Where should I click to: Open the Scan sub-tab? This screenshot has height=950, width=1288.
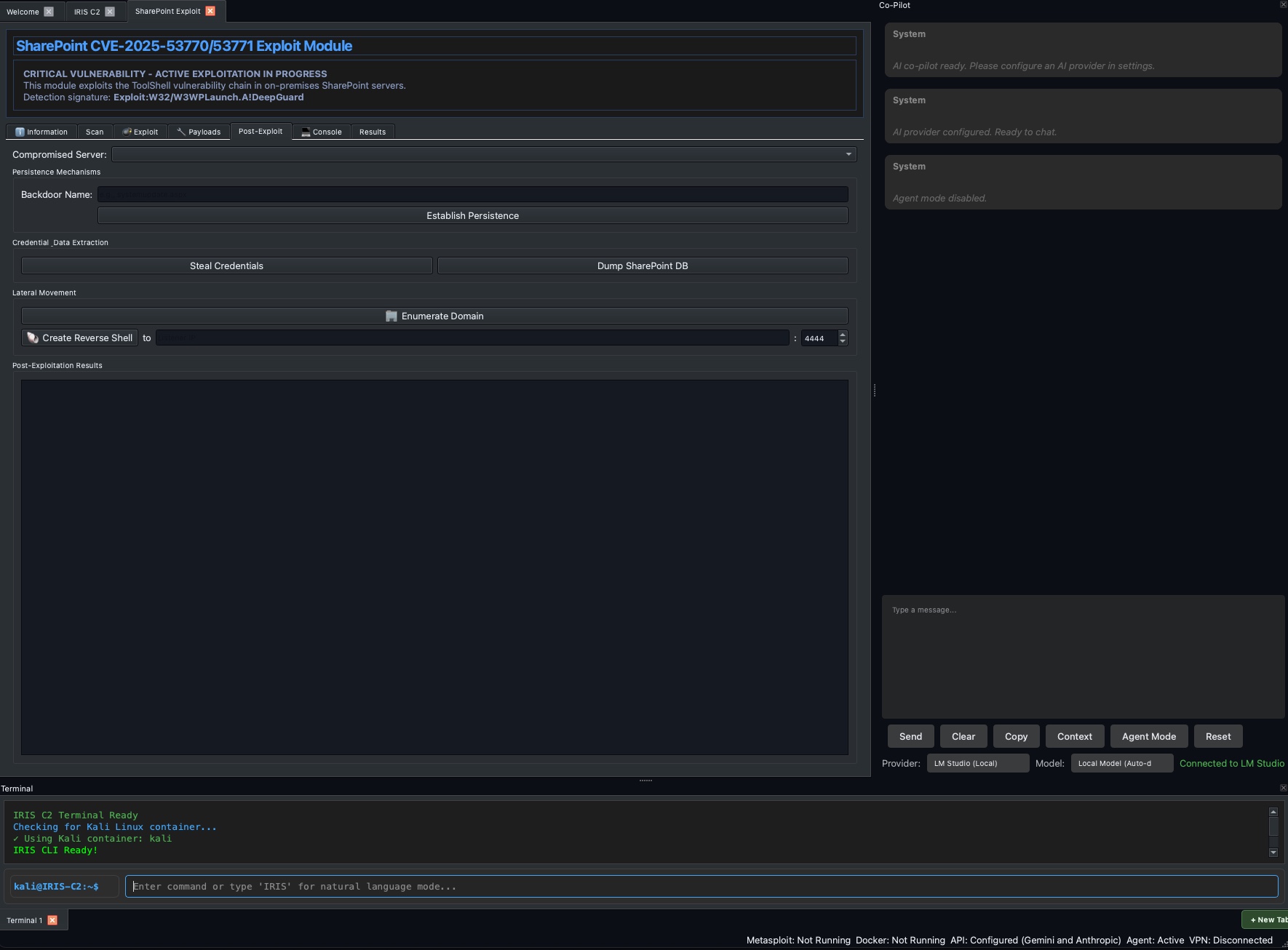point(95,132)
